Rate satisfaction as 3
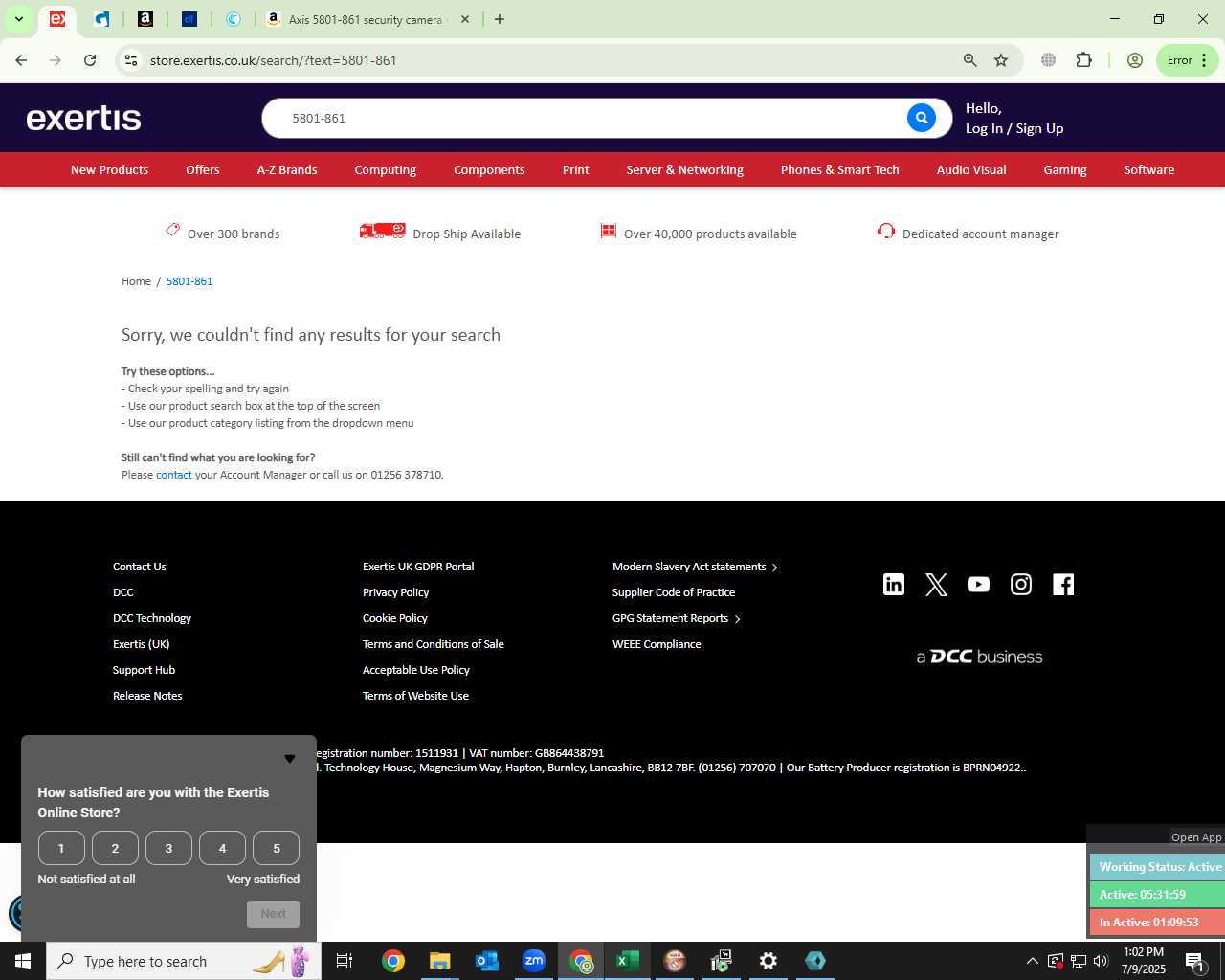Image resolution: width=1225 pixels, height=980 pixels. point(168,848)
